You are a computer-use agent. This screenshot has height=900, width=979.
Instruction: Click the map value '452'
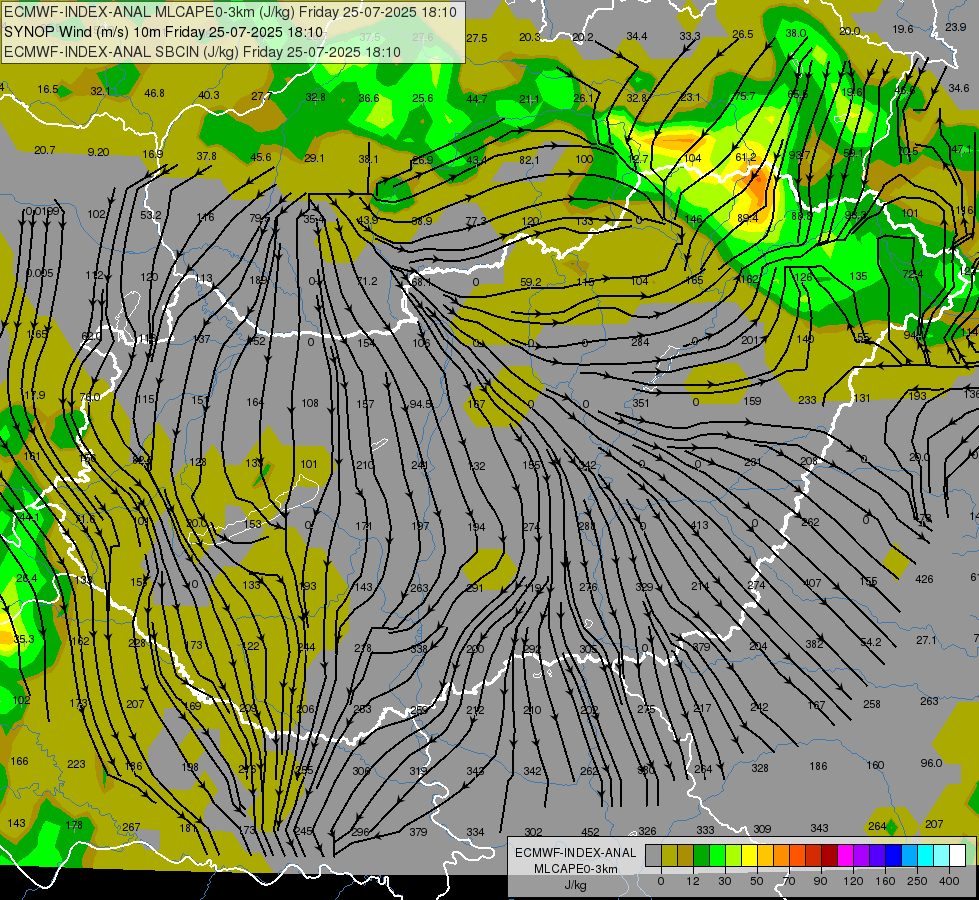point(590,832)
